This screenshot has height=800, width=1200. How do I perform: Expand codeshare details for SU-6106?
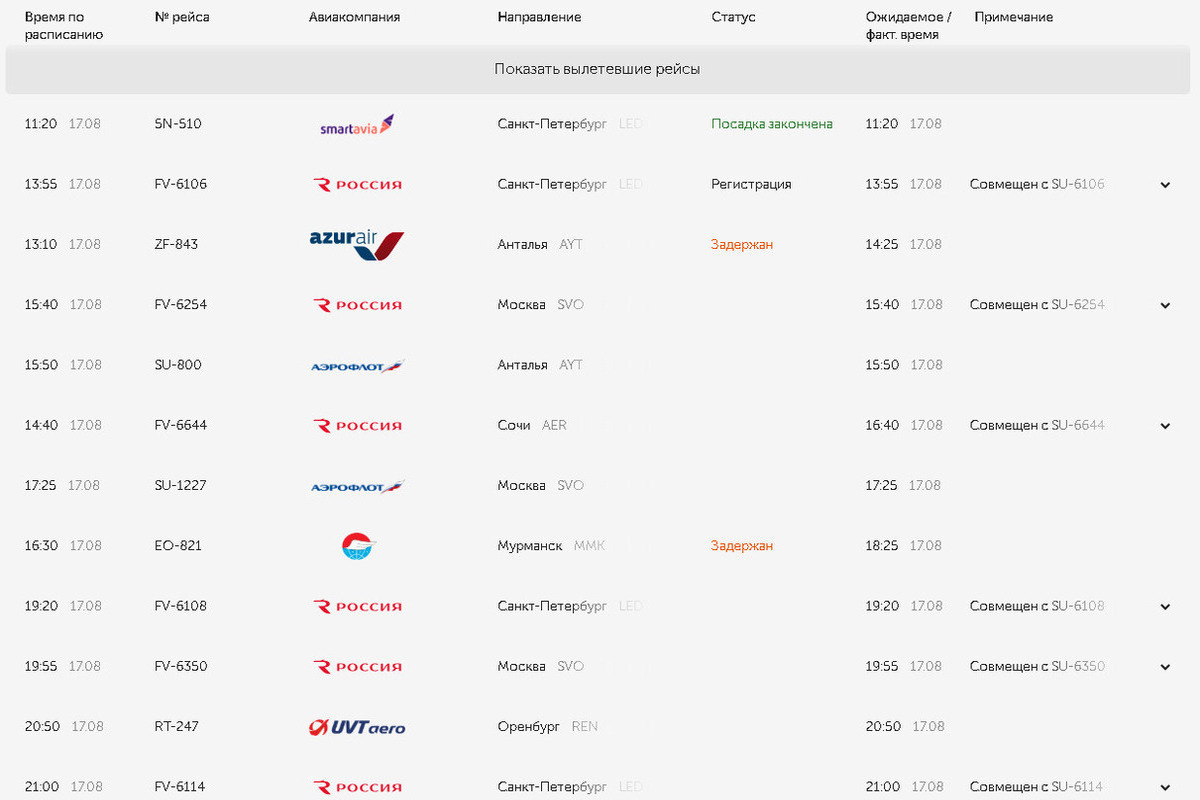(1165, 185)
